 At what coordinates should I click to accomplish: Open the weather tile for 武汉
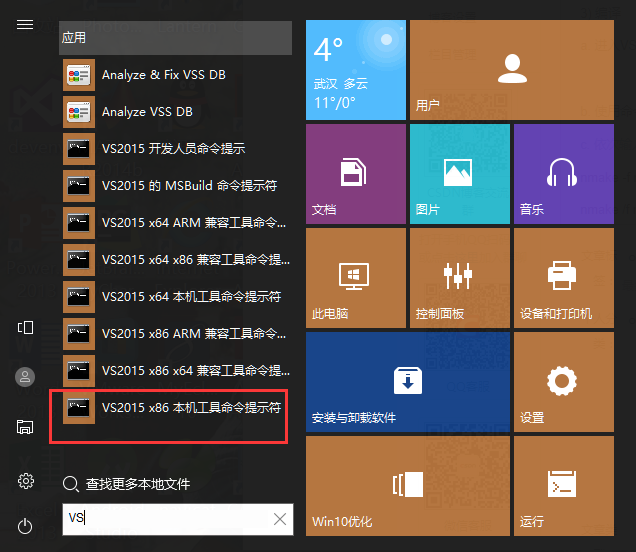pyautogui.click(x=356, y=70)
